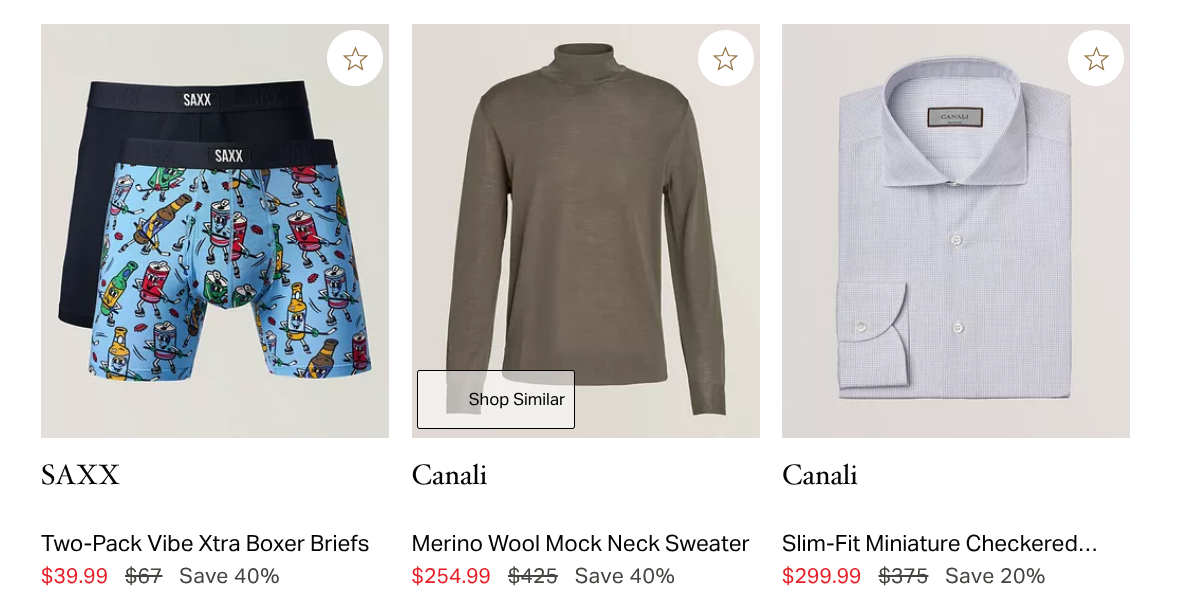This screenshot has height=601, width=1184.
Task: Click the $254.99 sale price
Action: 451,576
